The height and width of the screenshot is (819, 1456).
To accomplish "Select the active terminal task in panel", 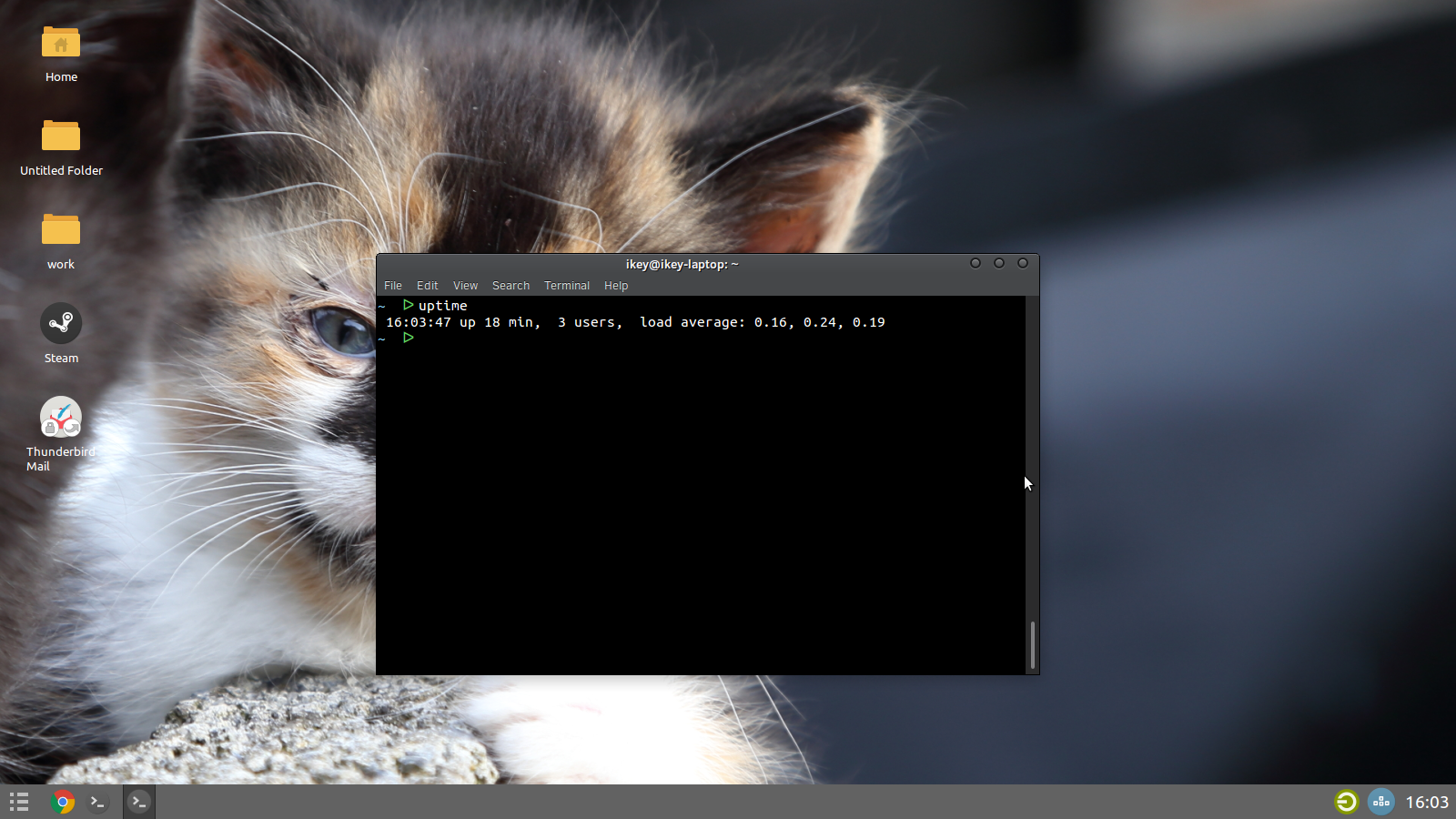I will point(138,802).
